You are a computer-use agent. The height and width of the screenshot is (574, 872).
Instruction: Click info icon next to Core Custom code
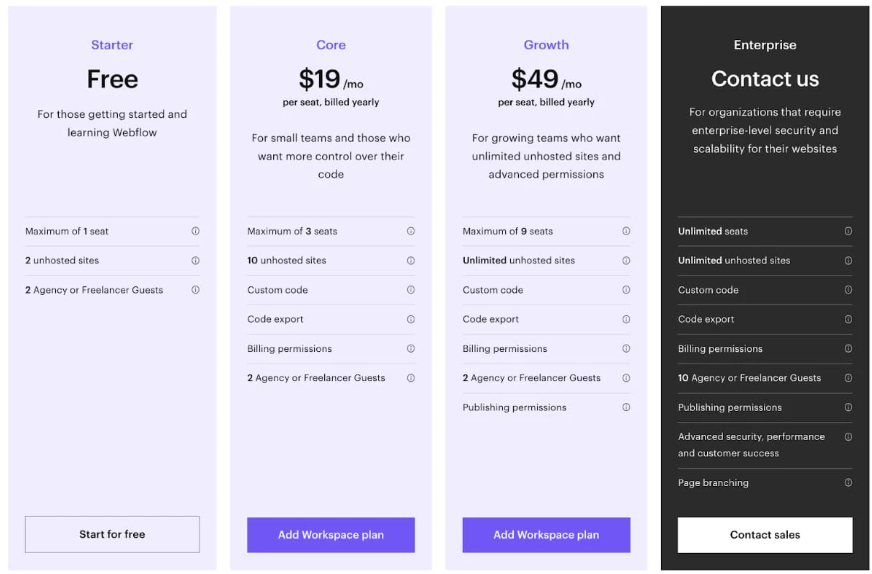coord(410,290)
